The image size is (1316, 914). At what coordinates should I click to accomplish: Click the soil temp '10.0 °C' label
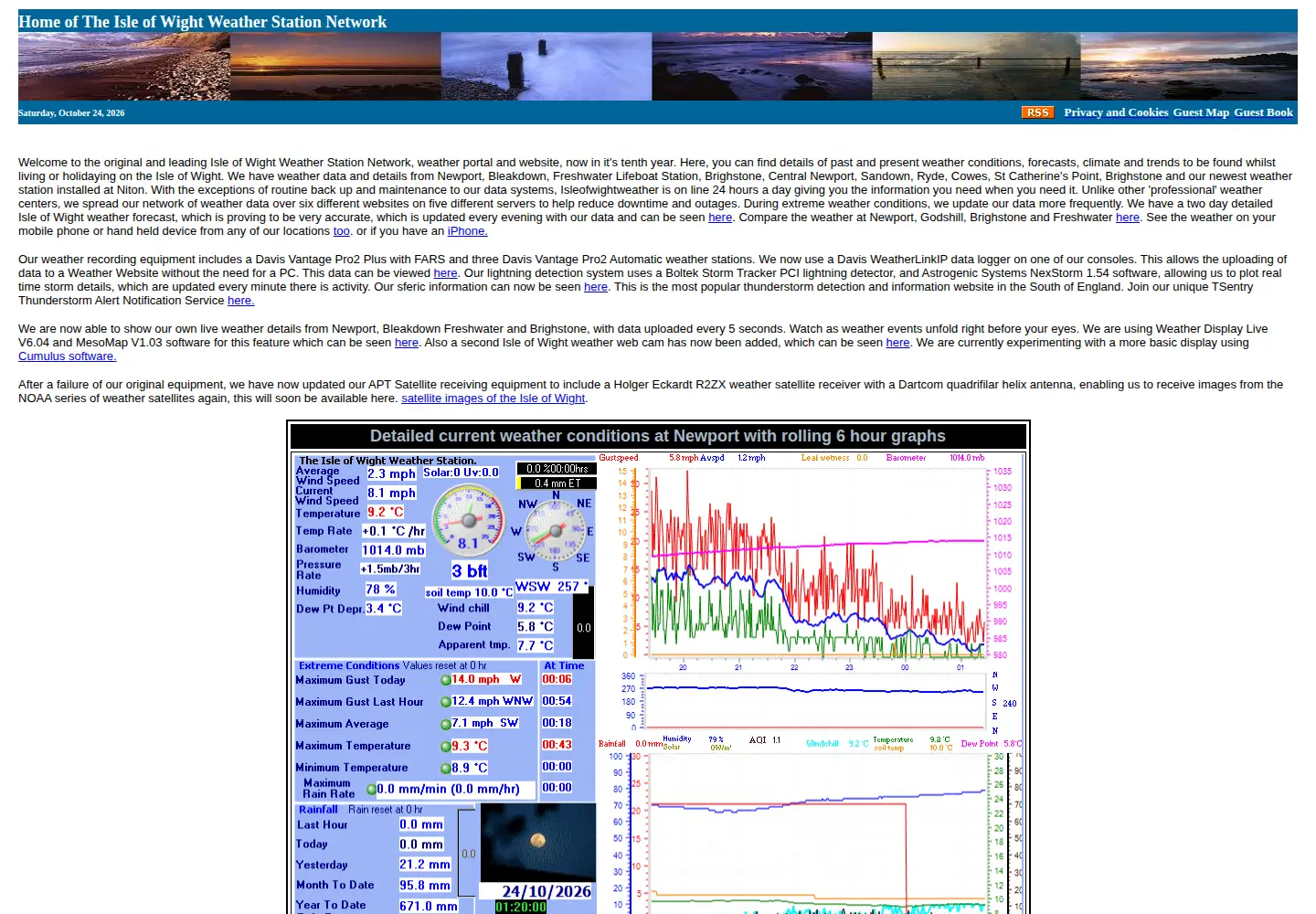pos(469,592)
